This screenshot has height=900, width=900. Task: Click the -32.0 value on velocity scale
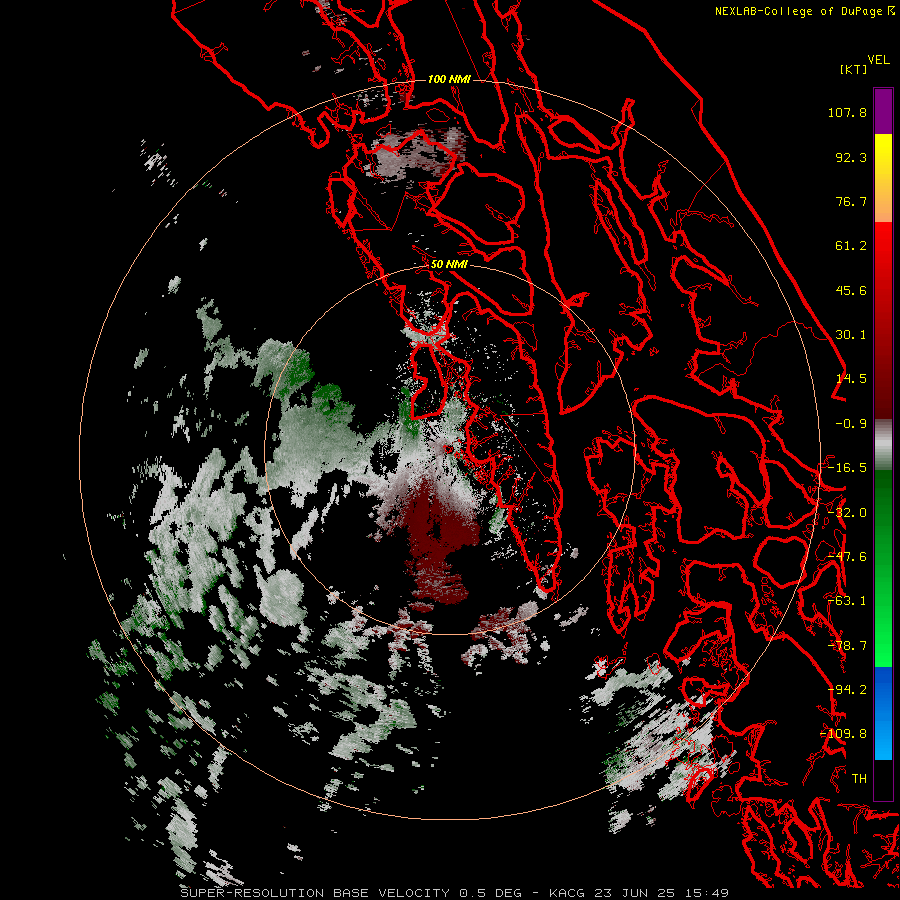click(x=847, y=513)
